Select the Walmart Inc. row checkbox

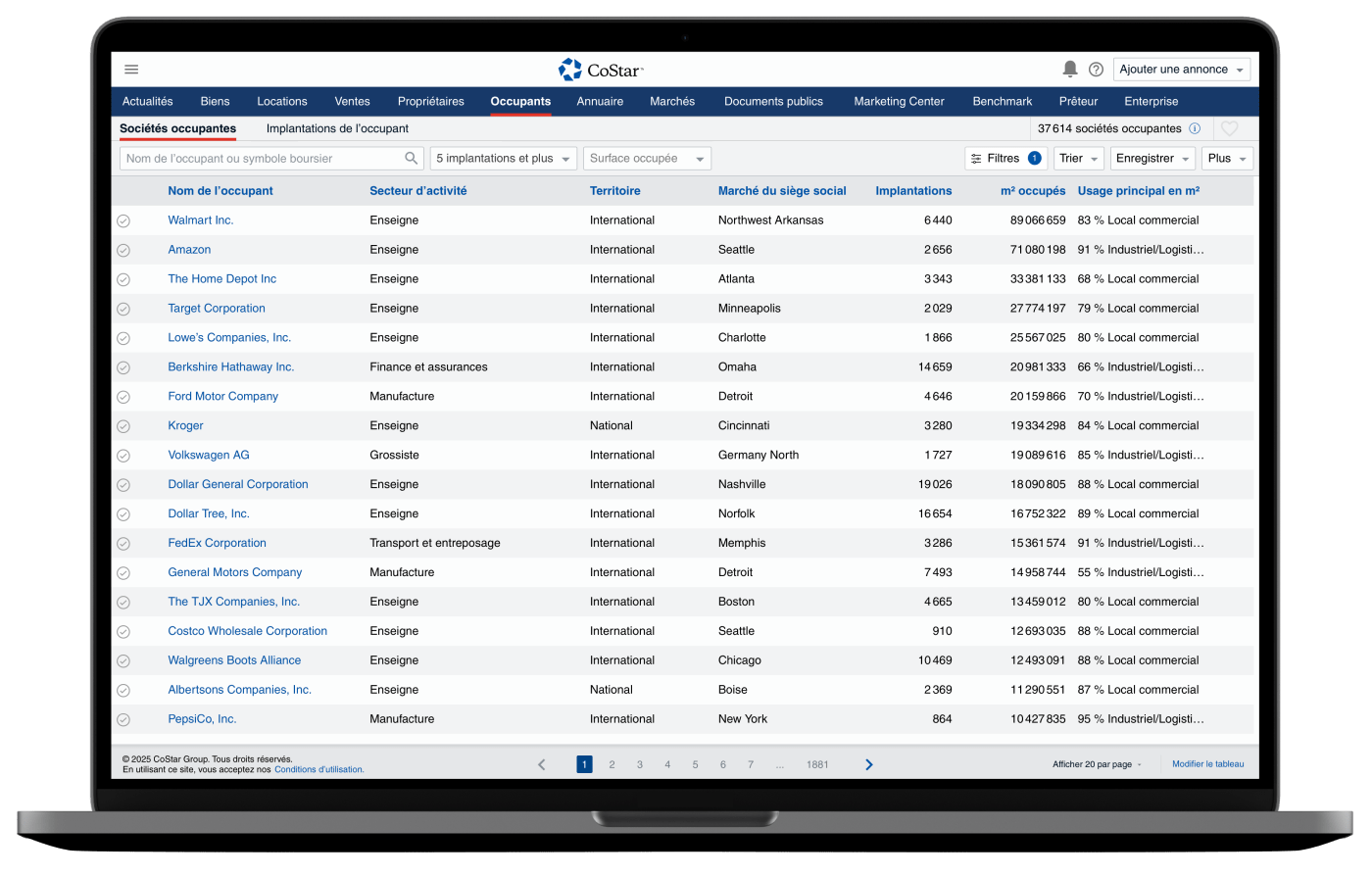[123, 220]
